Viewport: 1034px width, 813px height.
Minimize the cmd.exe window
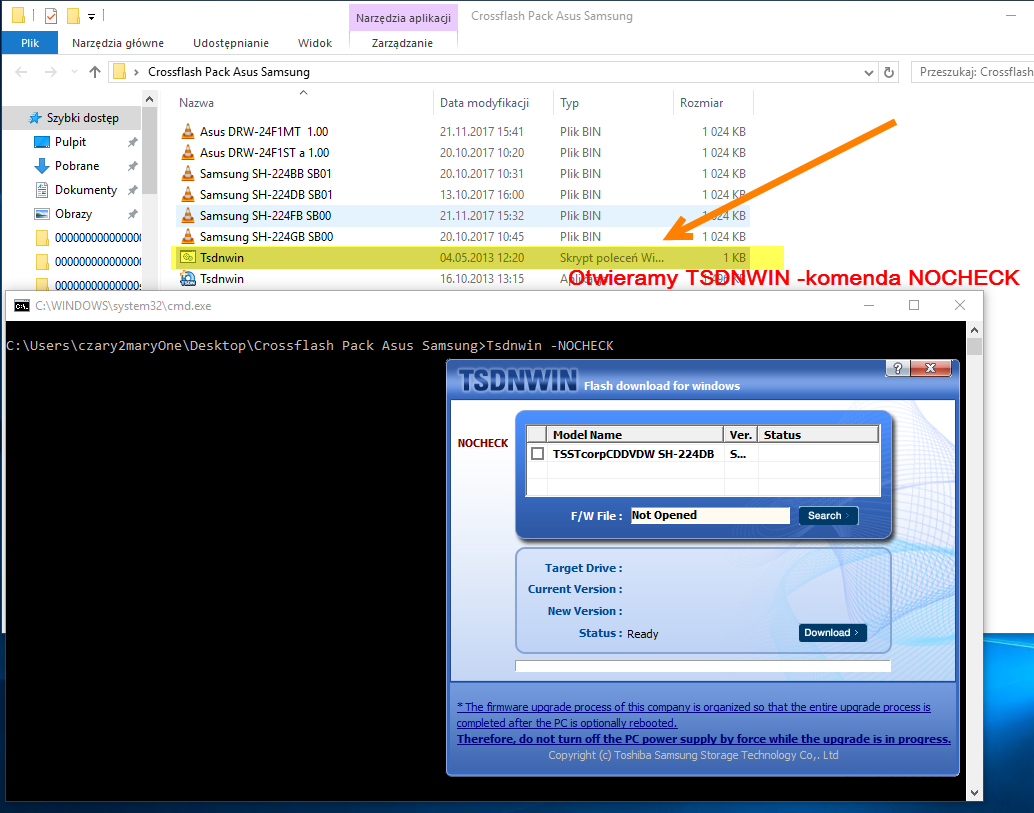pyautogui.click(x=869, y=305)
